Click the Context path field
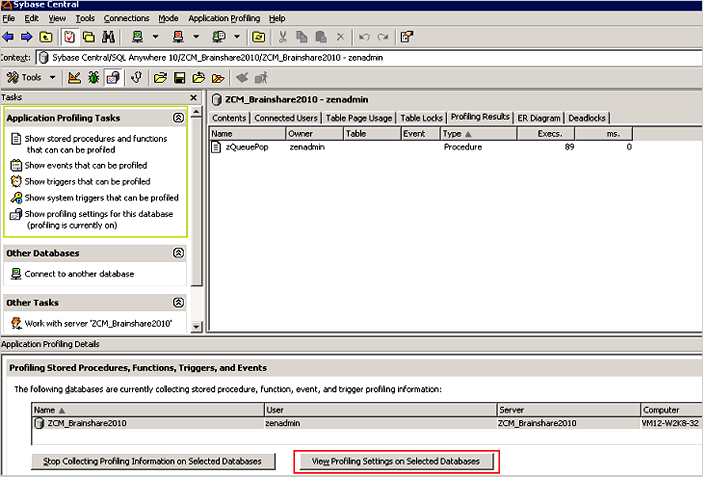Image resolution: width=703 pixels, height=477 pixels. tap(369, 57)
